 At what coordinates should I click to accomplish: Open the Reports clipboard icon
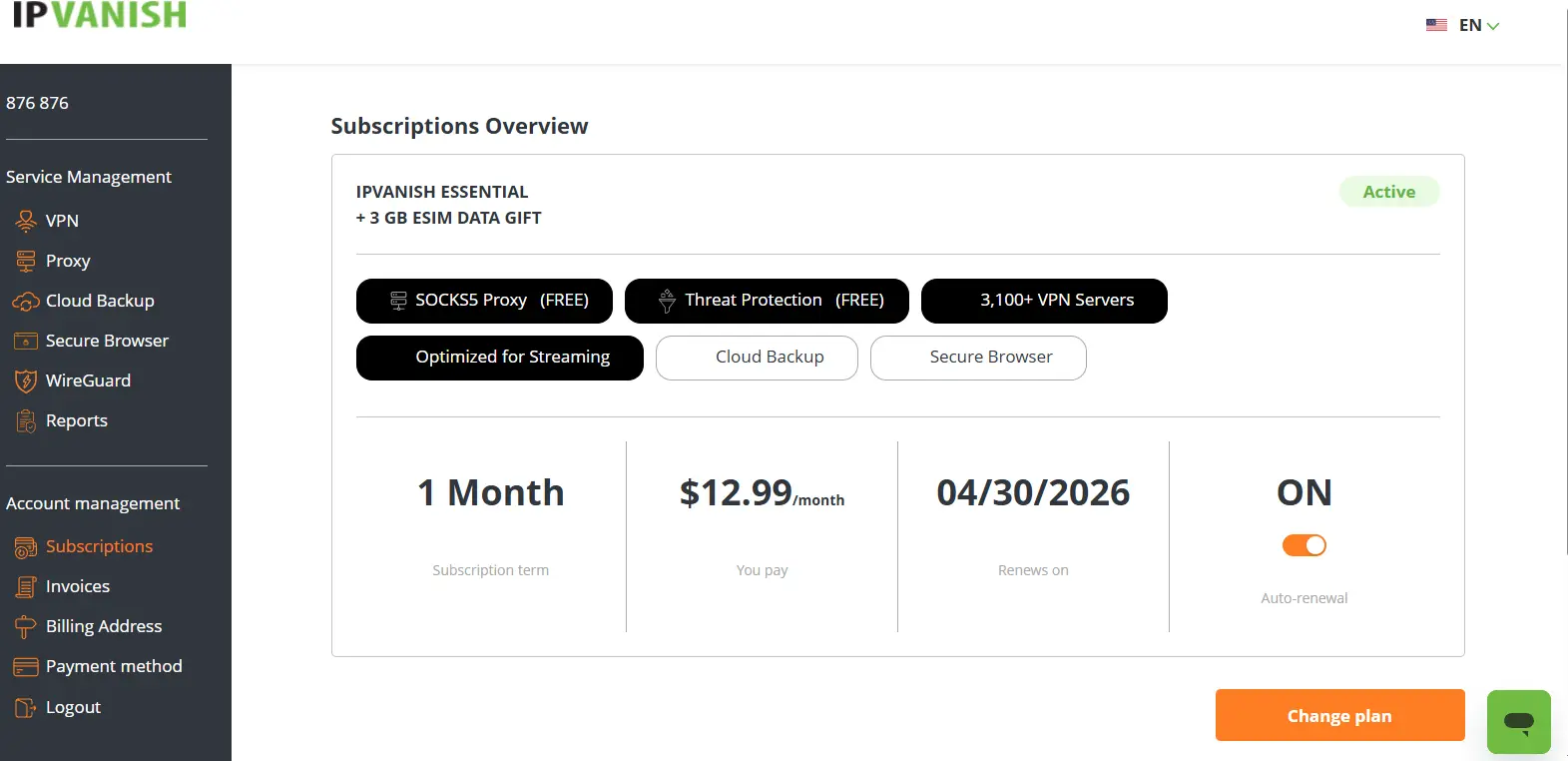[26, 421]
